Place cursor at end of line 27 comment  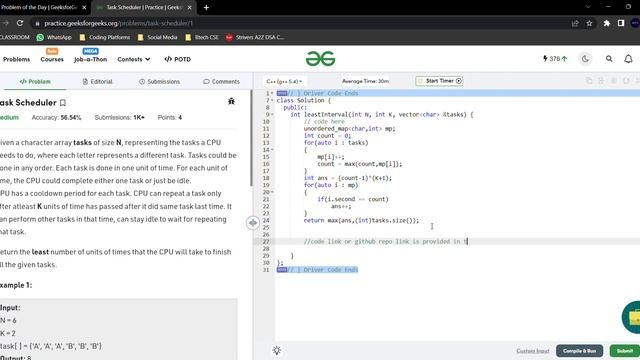(x=468, y=242)
